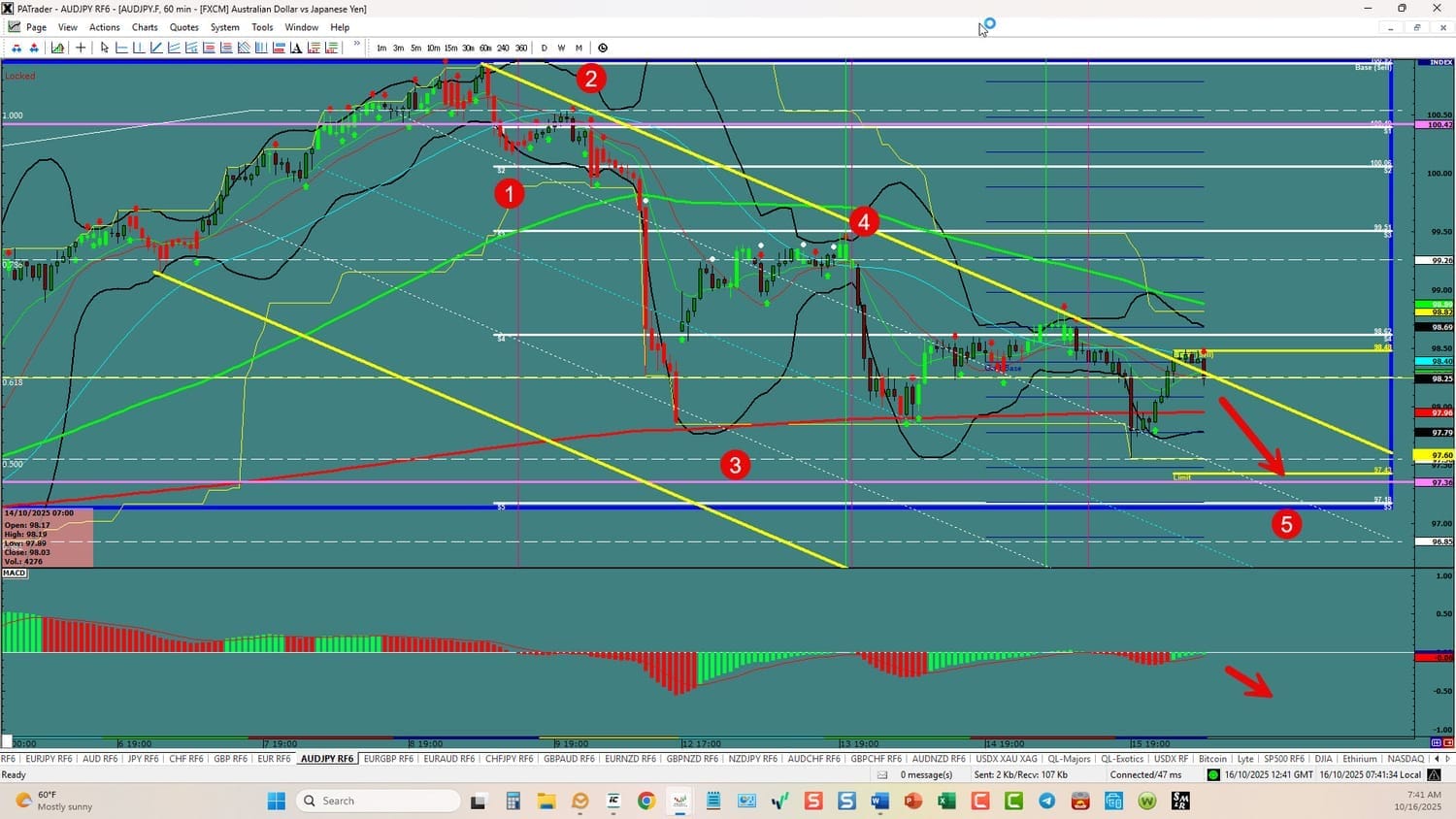The width and height of the screenshot is (1456, 819).
Task: Open the System menu
Action: 225,27
